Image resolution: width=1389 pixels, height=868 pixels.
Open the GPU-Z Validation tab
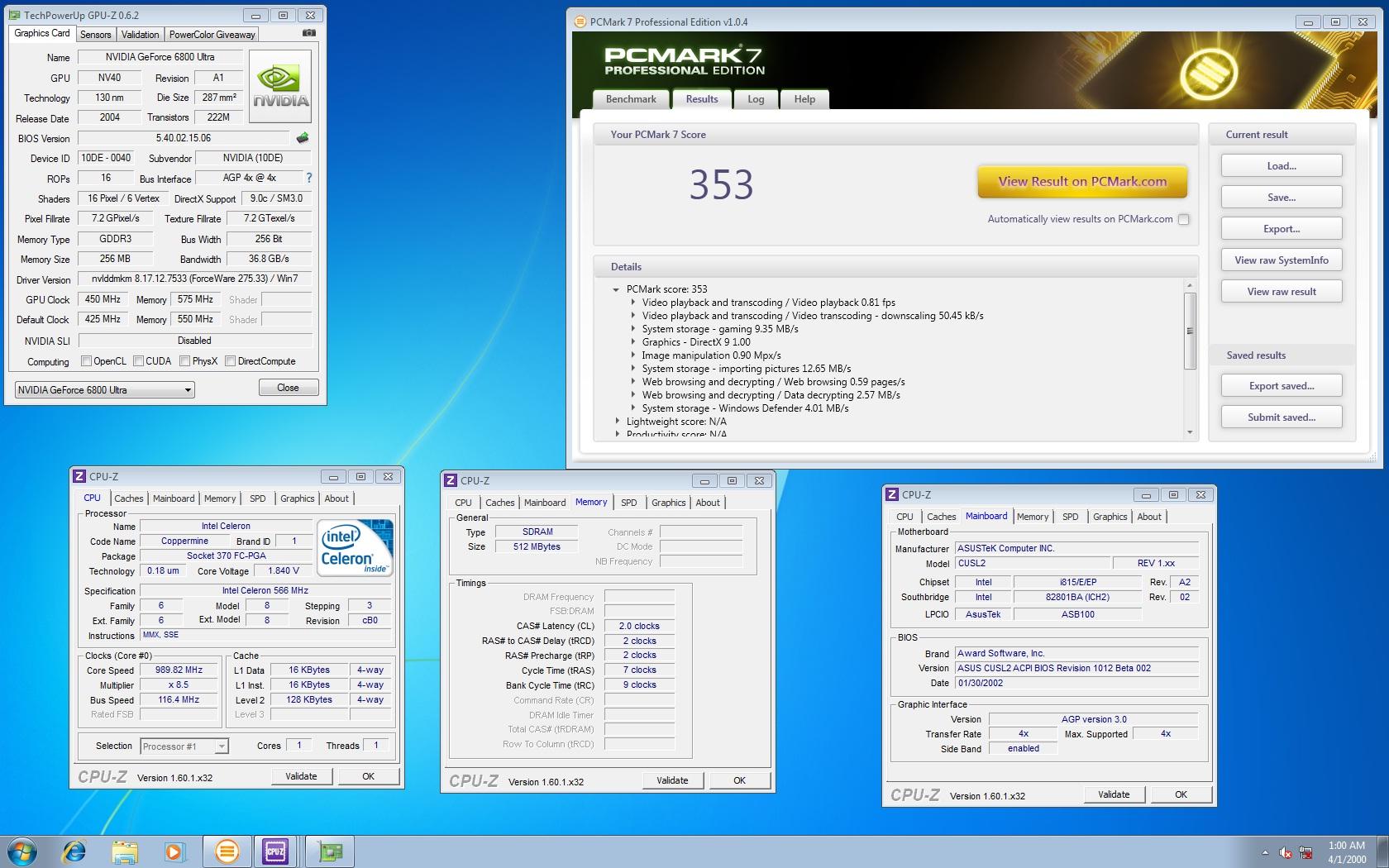(140, 35)
